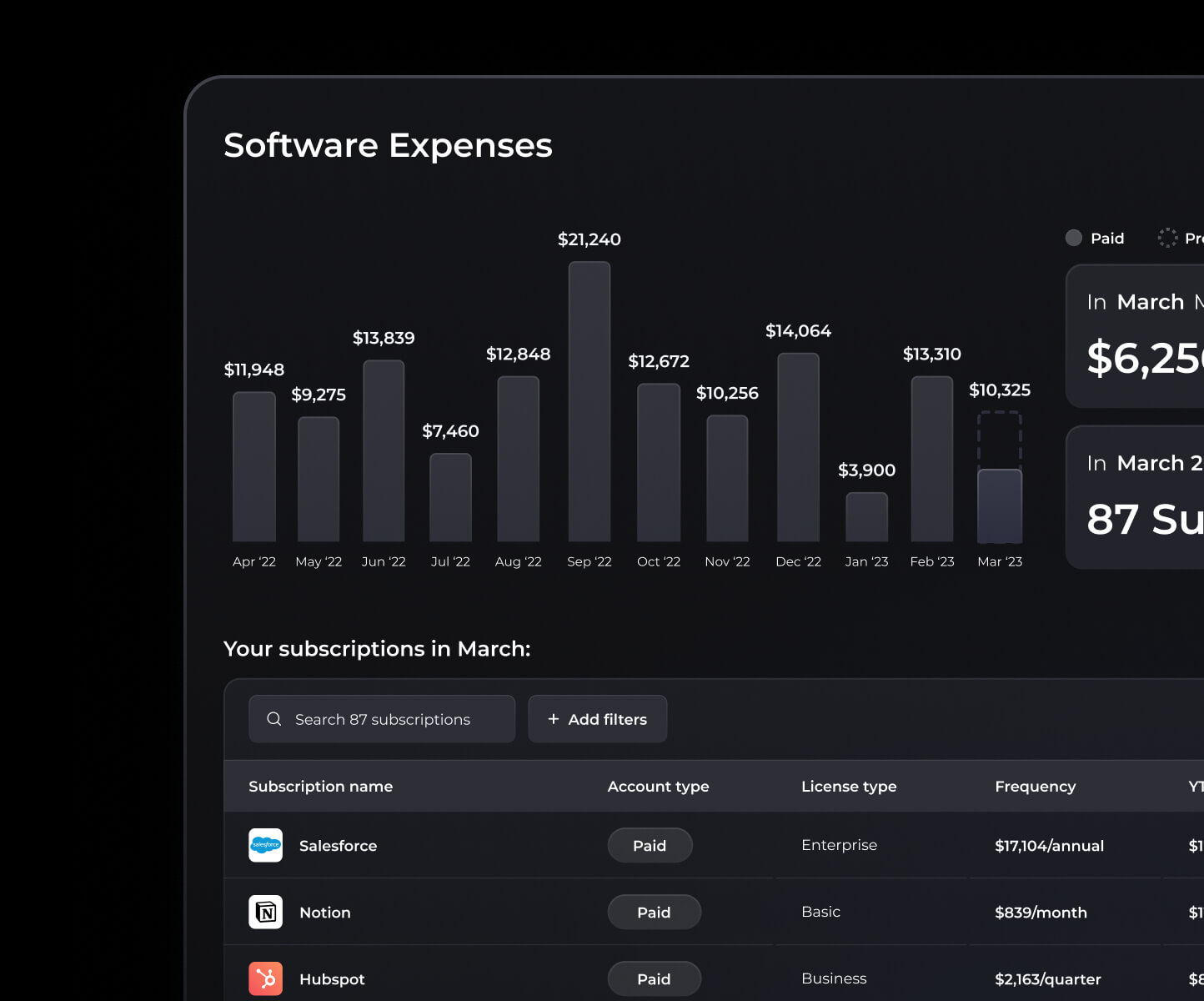Image resolution: width=1204 pixels, height=1001 pixels.
Task: Click the Salesforce logo icon
Action: coord(265,845)
